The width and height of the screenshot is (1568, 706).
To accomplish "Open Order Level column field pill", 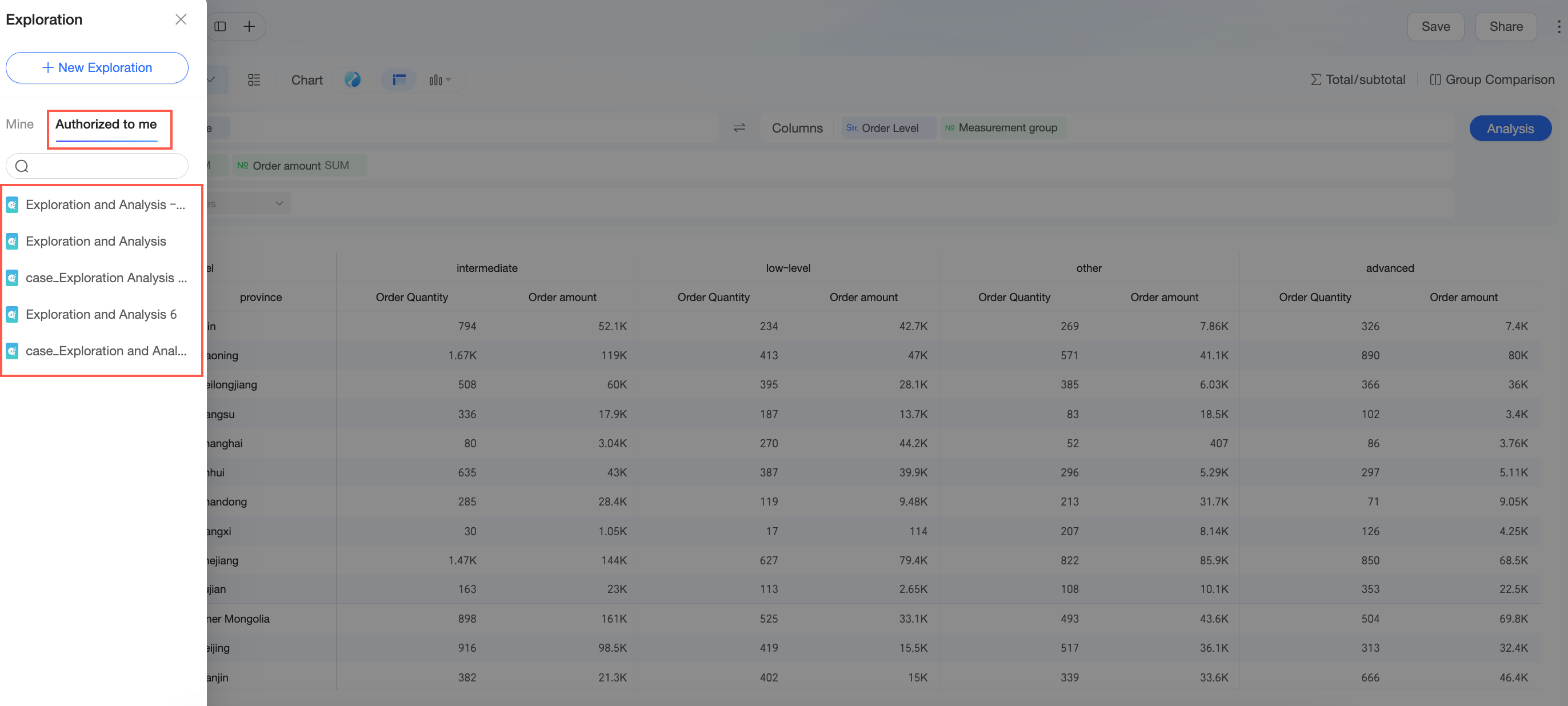I will click(x=888, y=128).
